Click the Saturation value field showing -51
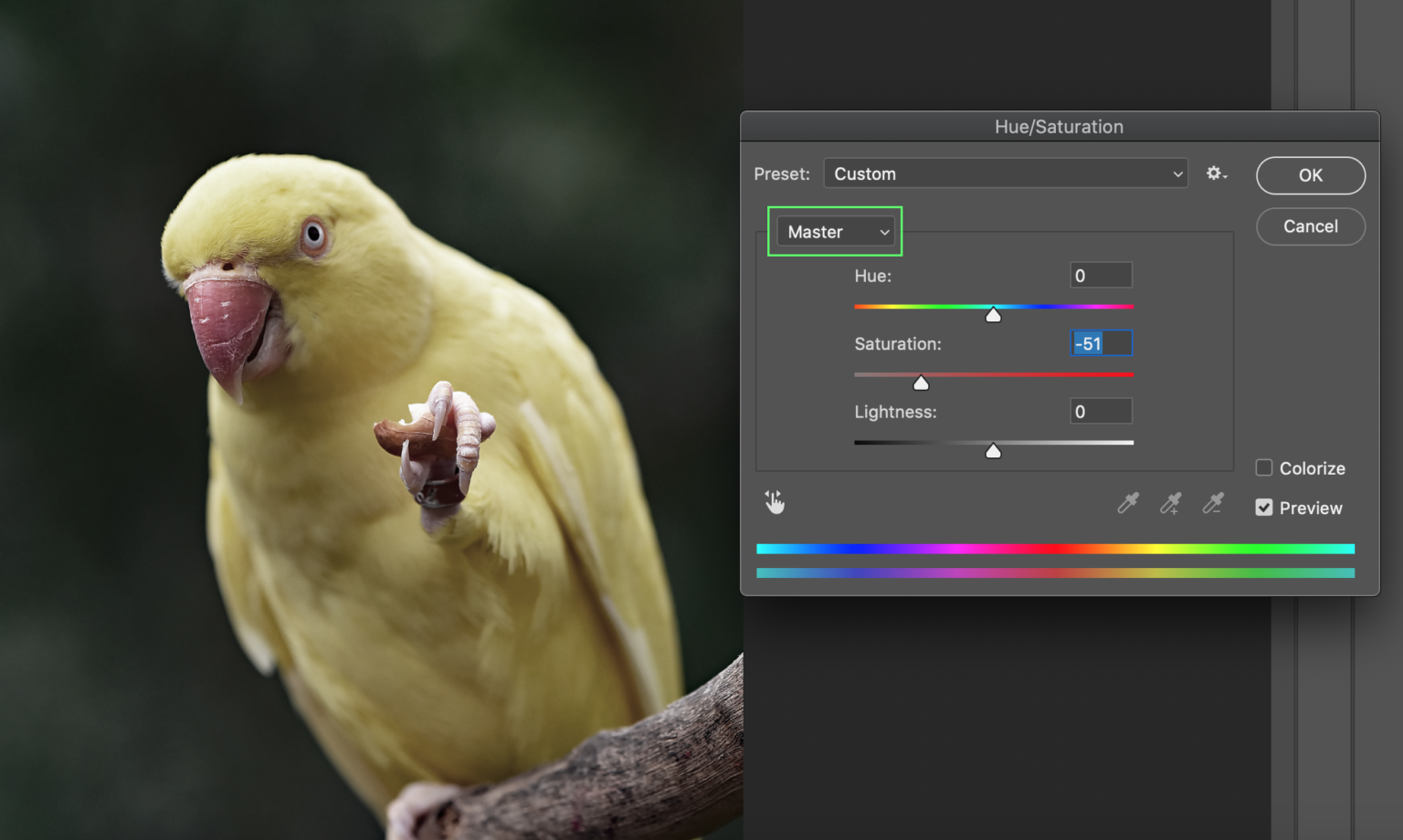Screen dimensions: 1403x840 [1102, 343]
